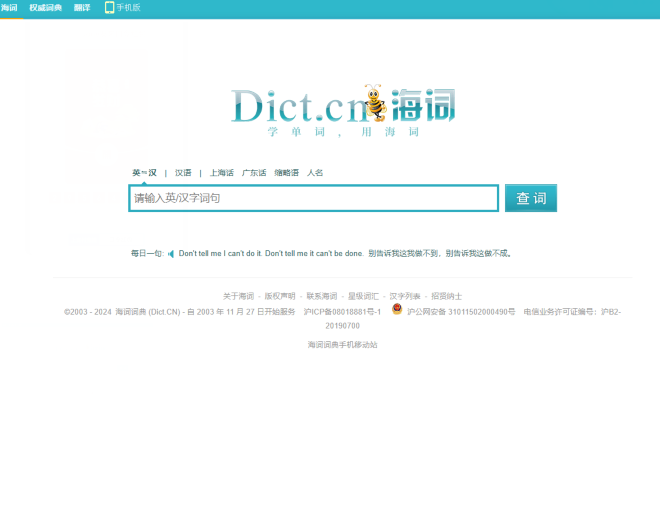Open the 版权声明 footer link
This screenshot has width=660, height=517.
pos(279,296)
